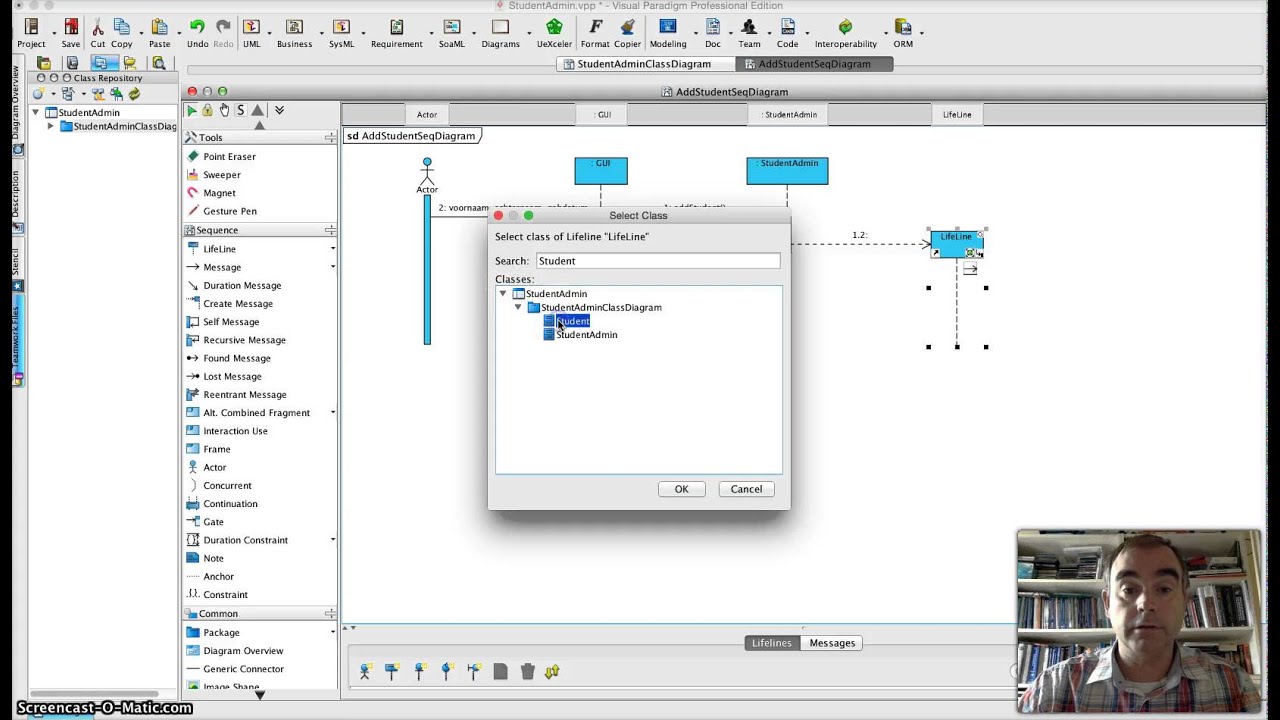Click the Paste toolbar icon
1280x720 pixels.
[160, 33]
